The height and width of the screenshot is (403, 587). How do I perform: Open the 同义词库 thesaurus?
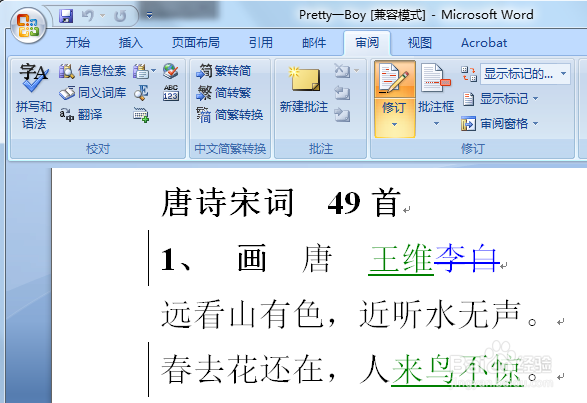pos(93,93)
